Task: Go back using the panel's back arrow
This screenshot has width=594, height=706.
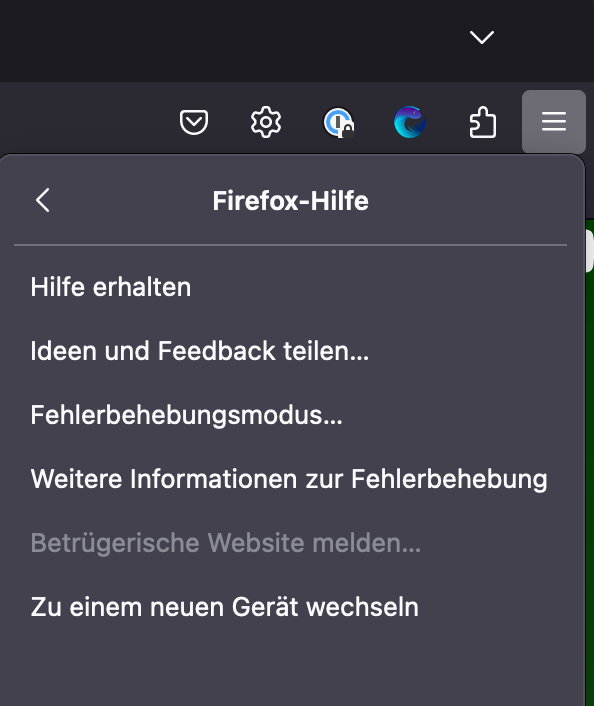Action: (43, 200)
